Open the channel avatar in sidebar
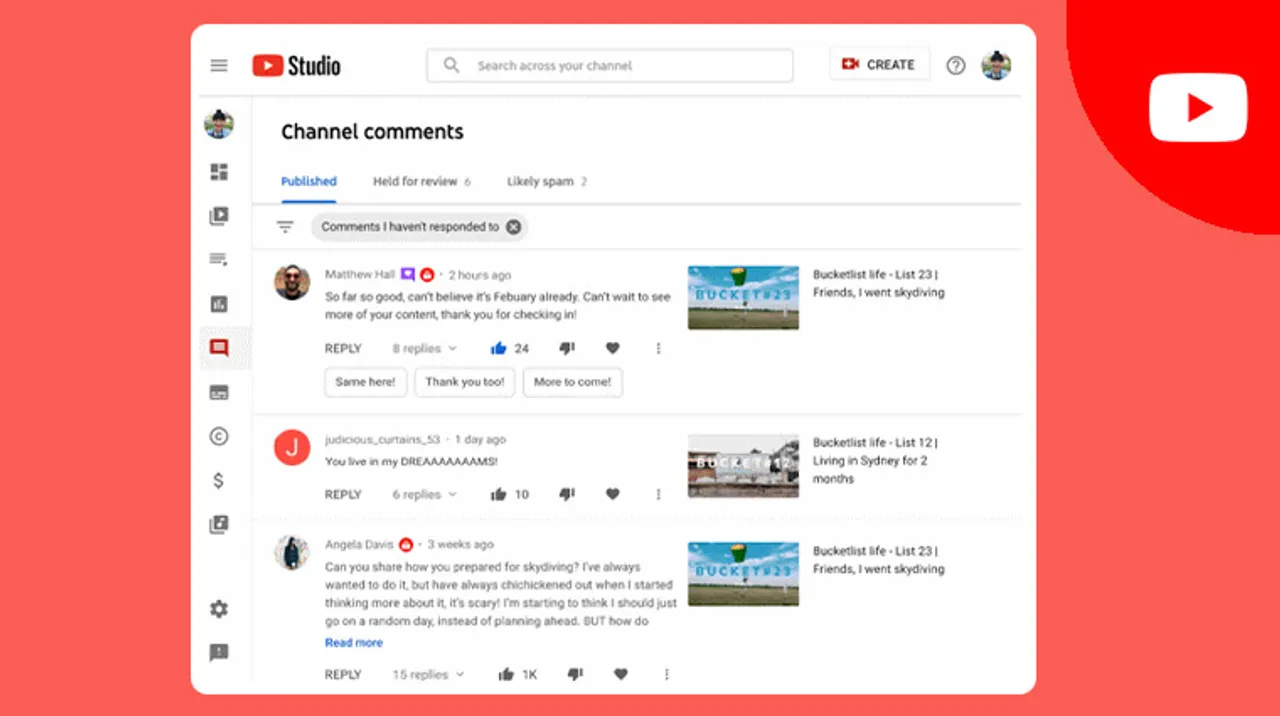This screenshot has width=1280, height=716. point(219,125)
